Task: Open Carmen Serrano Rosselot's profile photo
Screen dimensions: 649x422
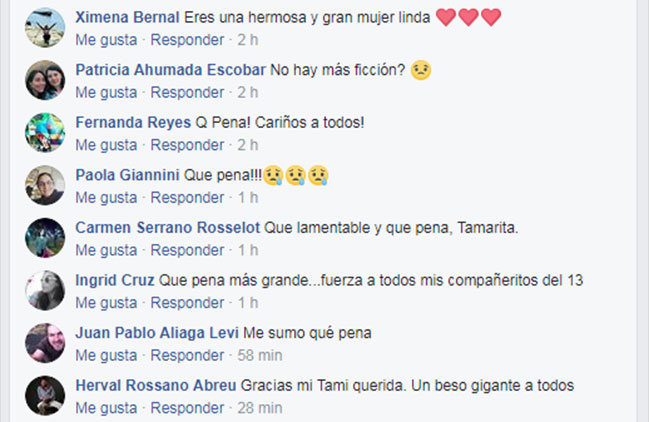Action: [x=45, y=238]
